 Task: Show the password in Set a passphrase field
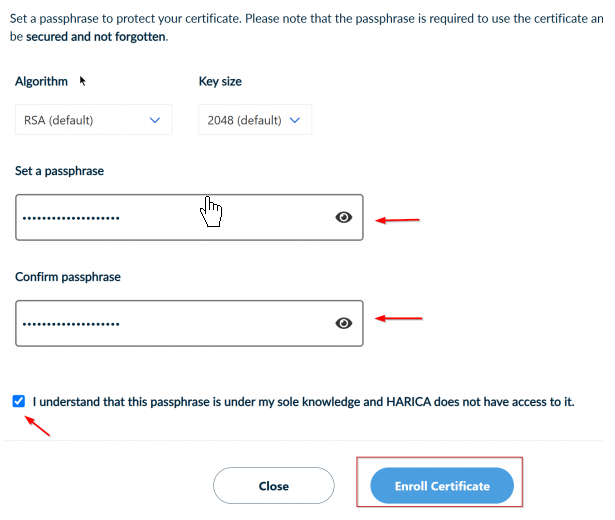click(x=344, y=217)
